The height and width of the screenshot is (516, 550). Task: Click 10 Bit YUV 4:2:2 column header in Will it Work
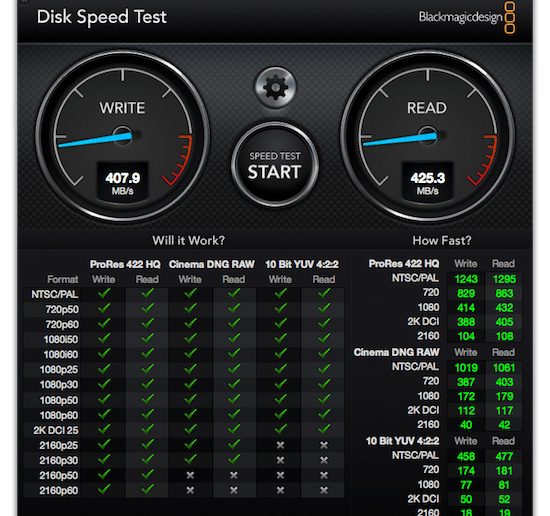[x=302, y=264]
